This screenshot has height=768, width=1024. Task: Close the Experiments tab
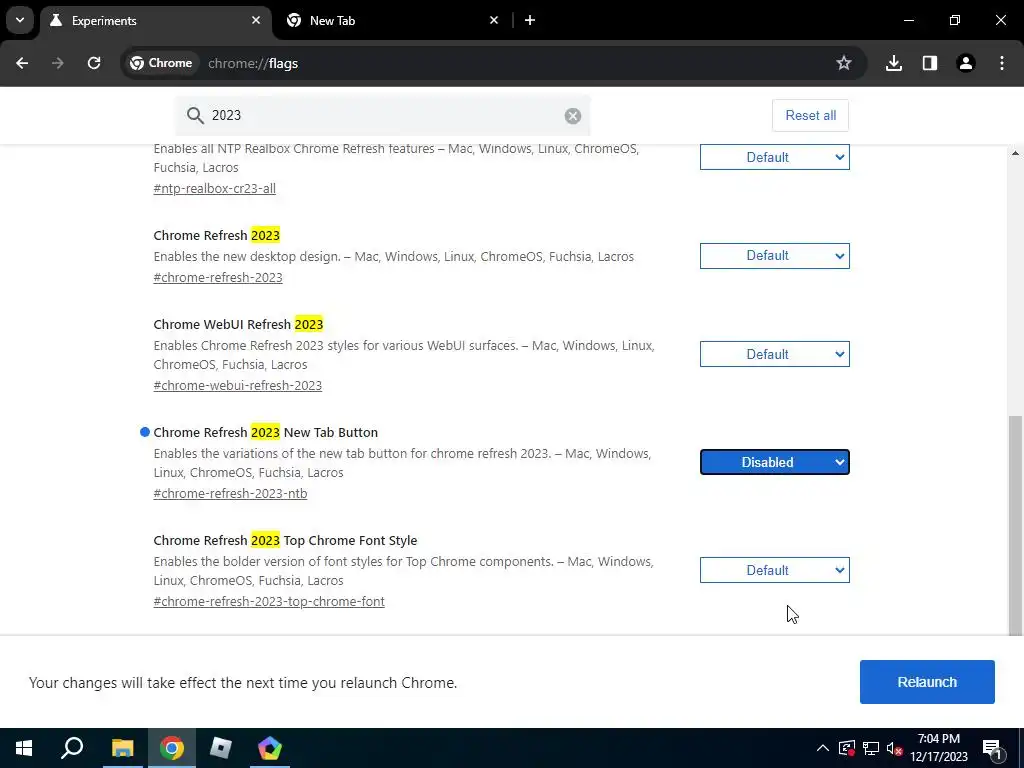coord(256,20)
